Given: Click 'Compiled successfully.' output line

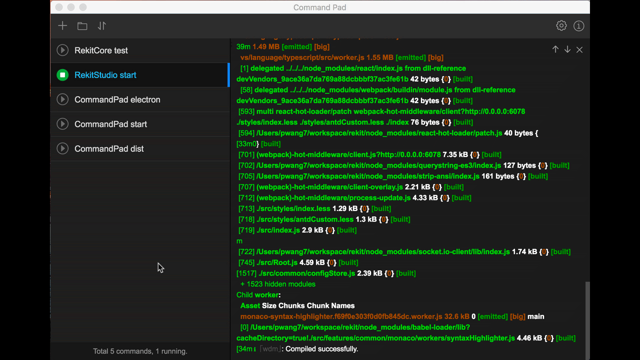Looking at the screenshot, I should pyautogui.click(x=322, y=349).
